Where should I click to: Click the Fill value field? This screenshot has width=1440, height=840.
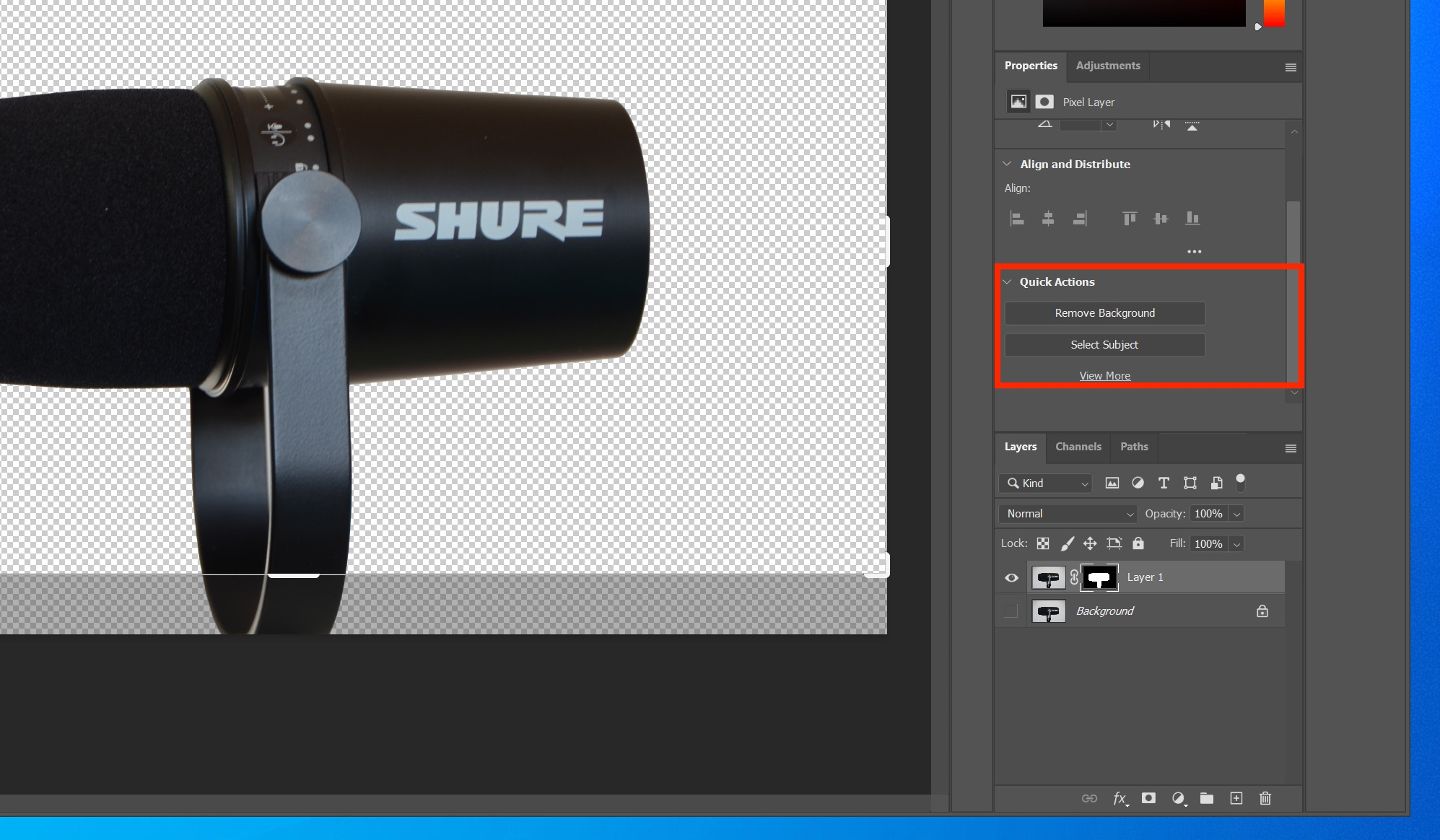[x=1209, y=544]
